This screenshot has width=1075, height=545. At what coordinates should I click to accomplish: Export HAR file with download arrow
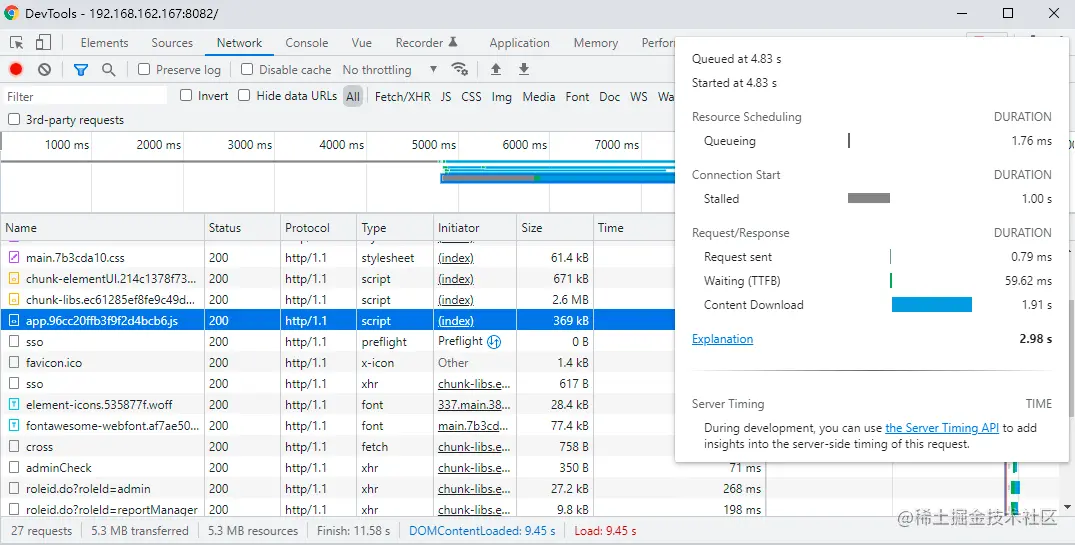pos(524,69)
